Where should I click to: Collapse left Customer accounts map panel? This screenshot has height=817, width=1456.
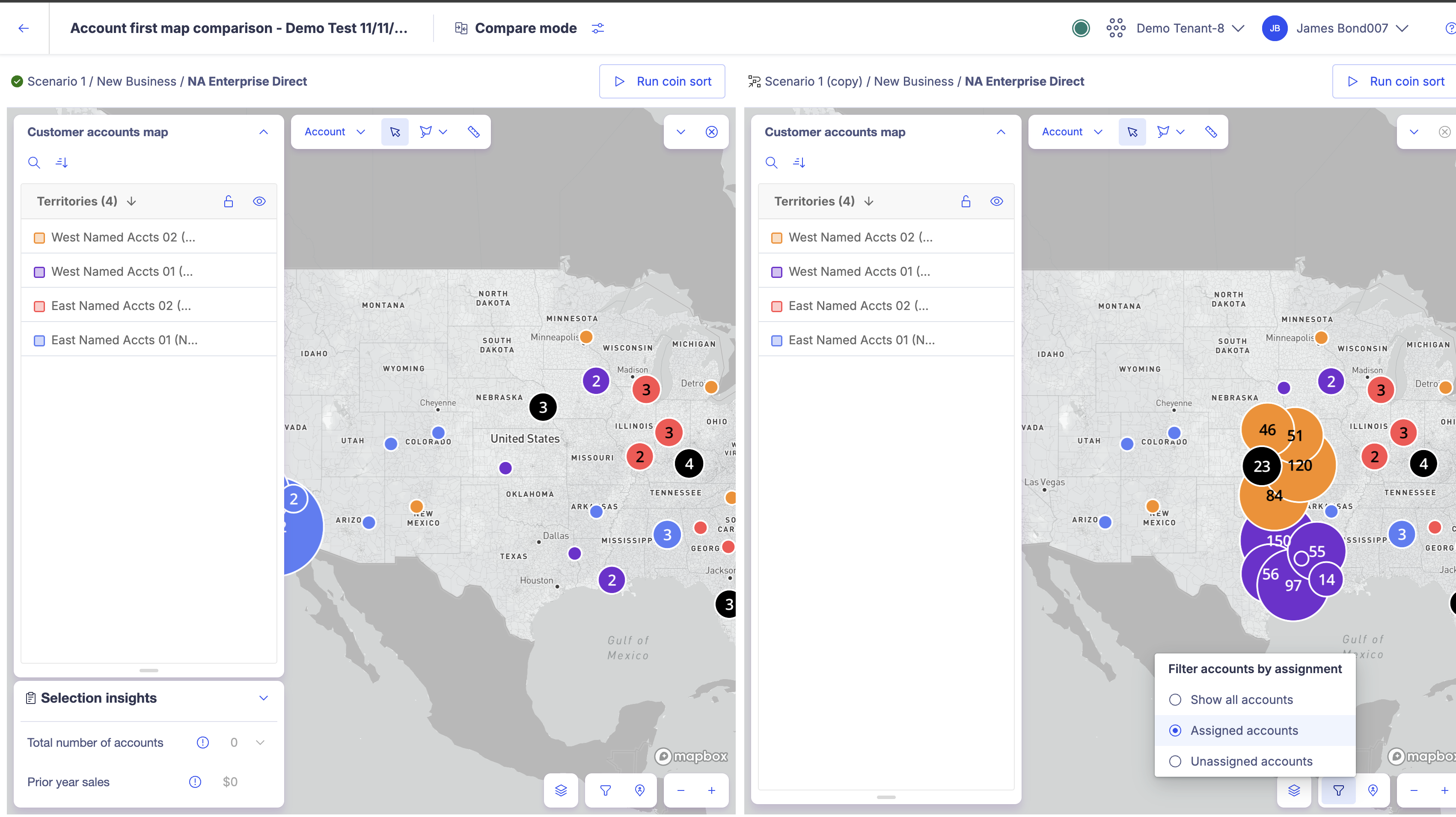[x=263, y=132]
